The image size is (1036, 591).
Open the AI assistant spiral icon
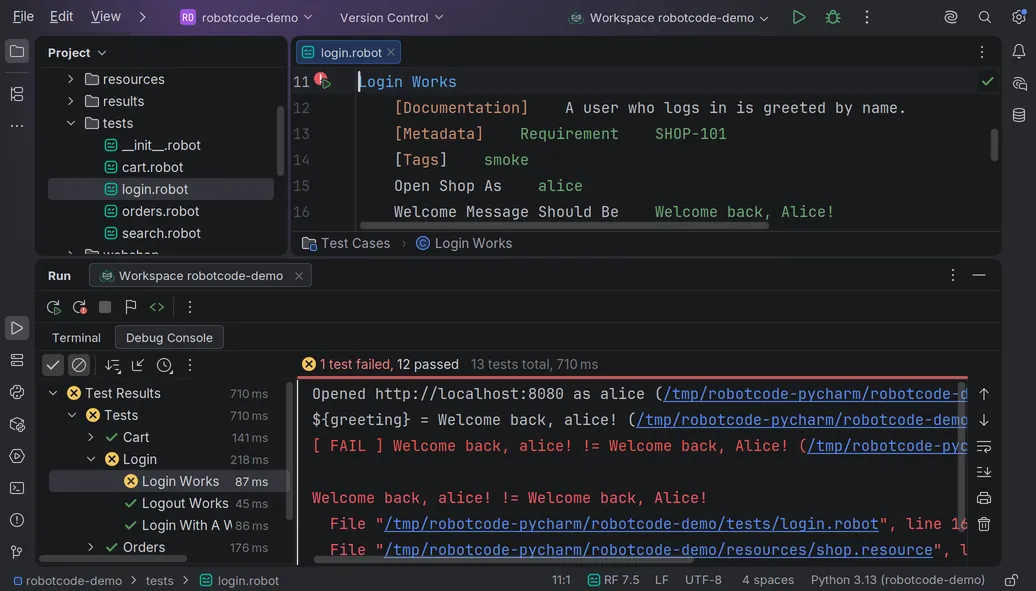(951, 18)
